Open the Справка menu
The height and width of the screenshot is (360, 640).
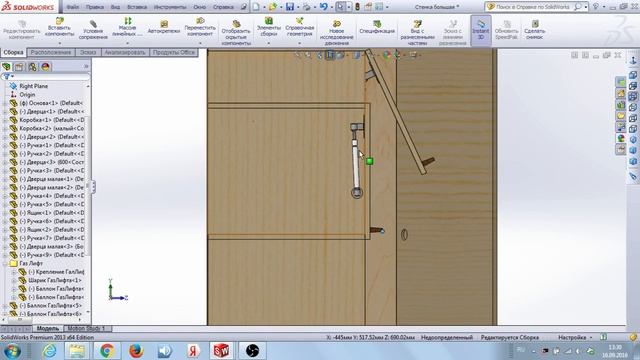click(x=223, y=7)
